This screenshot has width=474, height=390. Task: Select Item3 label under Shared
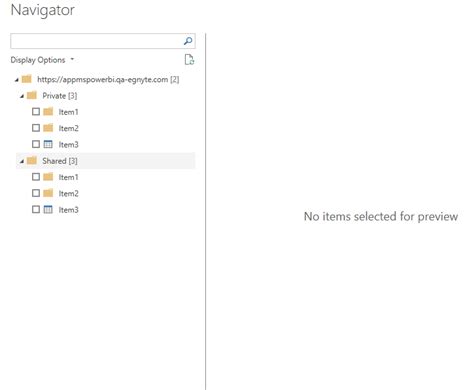click(x=68, y=210)
